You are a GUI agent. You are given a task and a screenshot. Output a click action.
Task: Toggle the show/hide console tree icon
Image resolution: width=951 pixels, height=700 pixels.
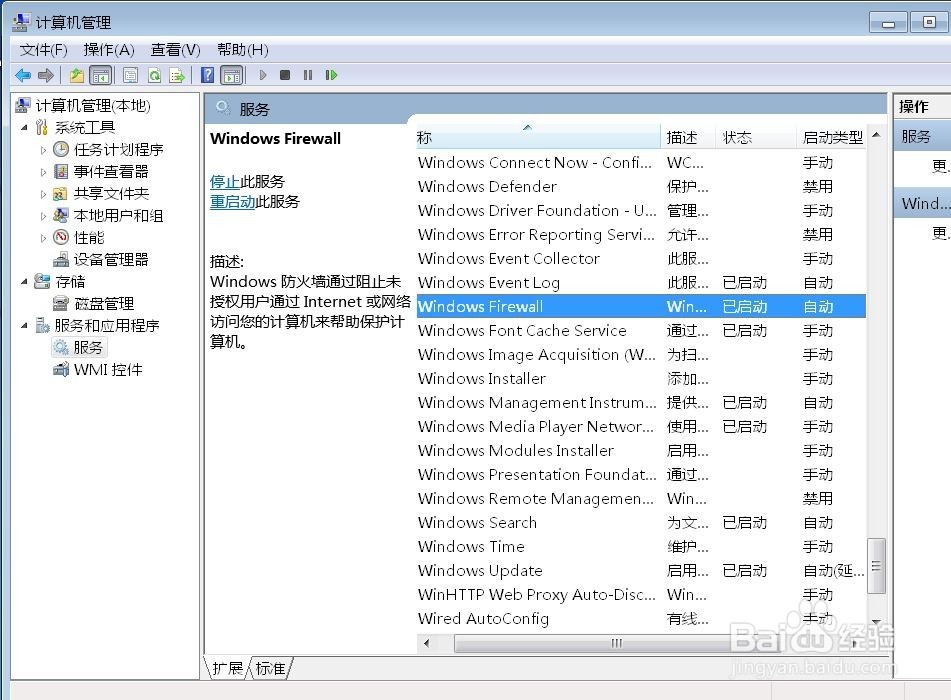pos(101,75)
